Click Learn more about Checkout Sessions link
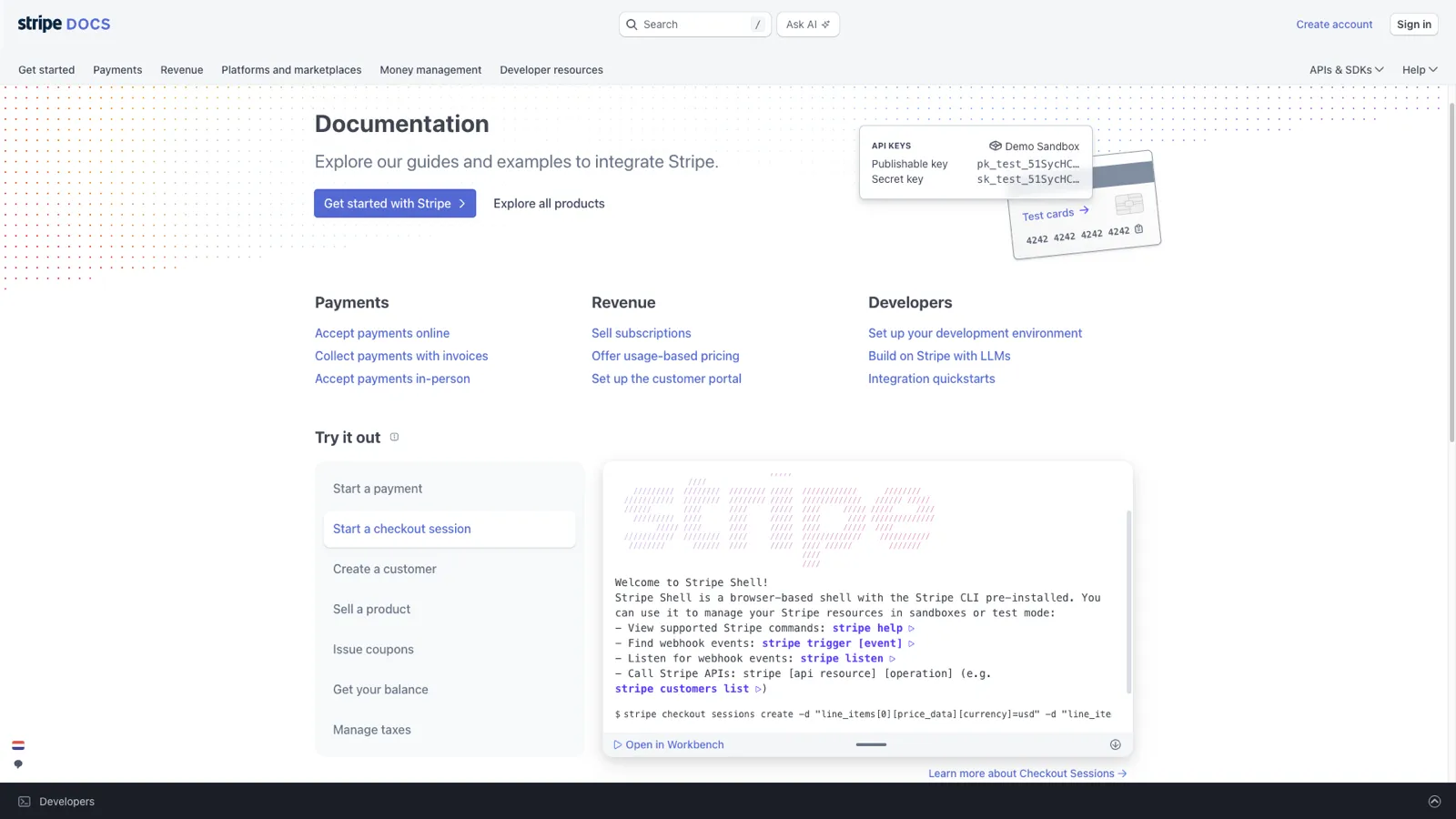1456x819 pixels. click(1027, 773)
